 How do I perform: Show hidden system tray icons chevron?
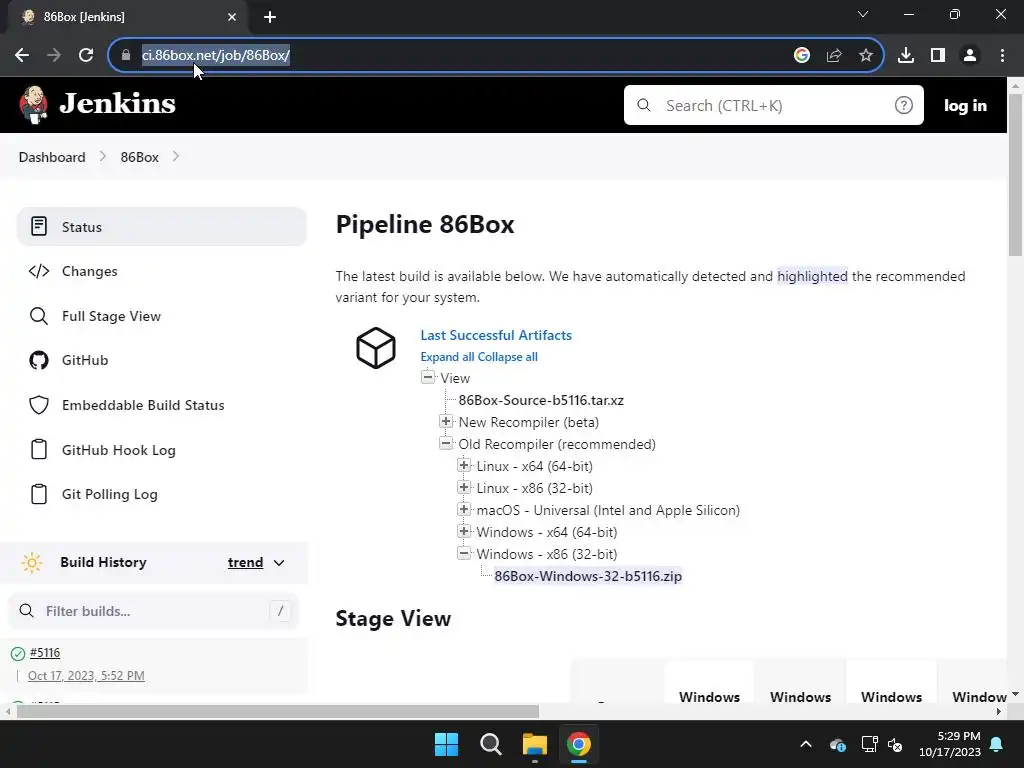point(806,744)
